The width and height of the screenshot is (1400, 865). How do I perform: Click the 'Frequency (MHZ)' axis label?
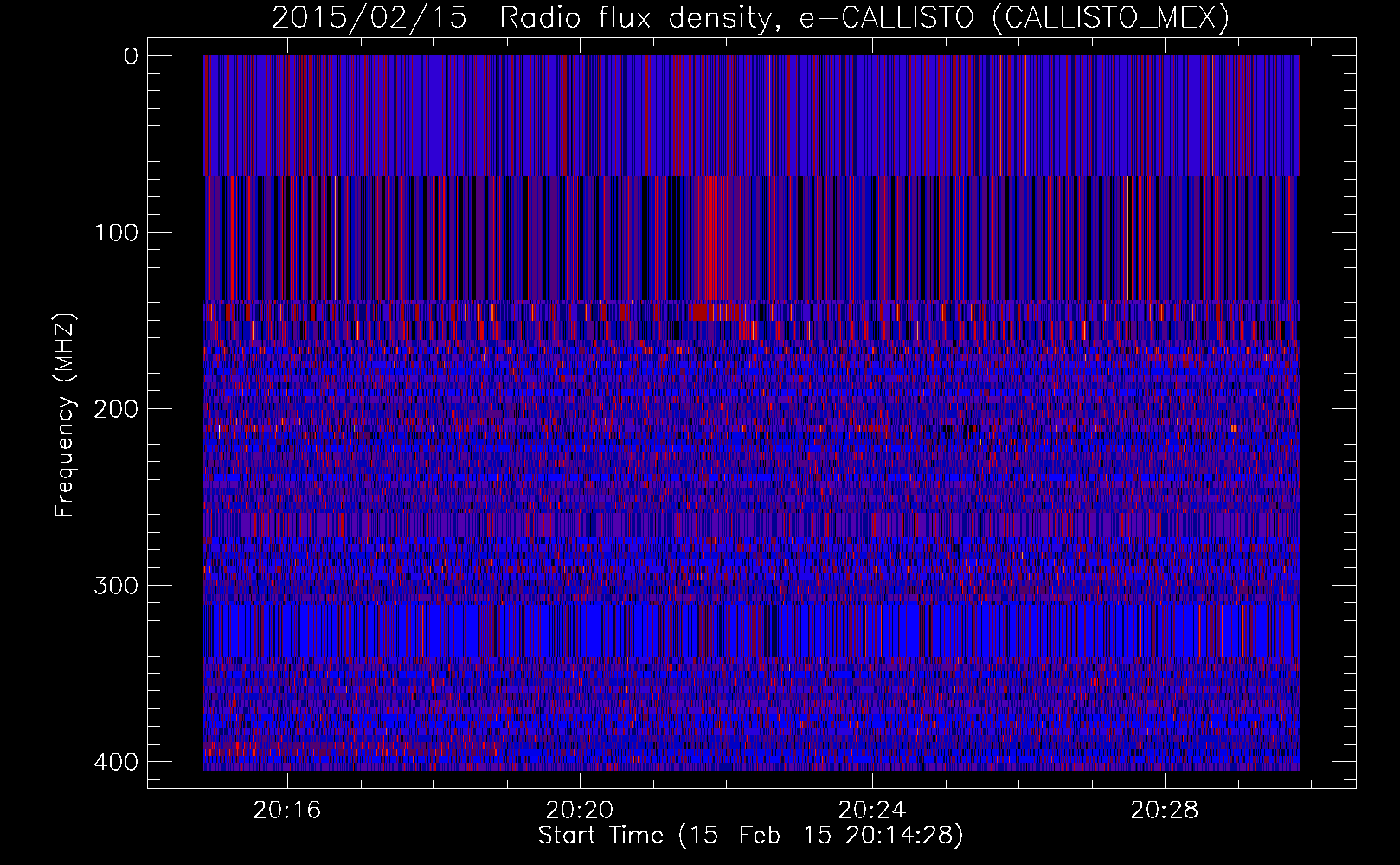(x=65, y=414)
